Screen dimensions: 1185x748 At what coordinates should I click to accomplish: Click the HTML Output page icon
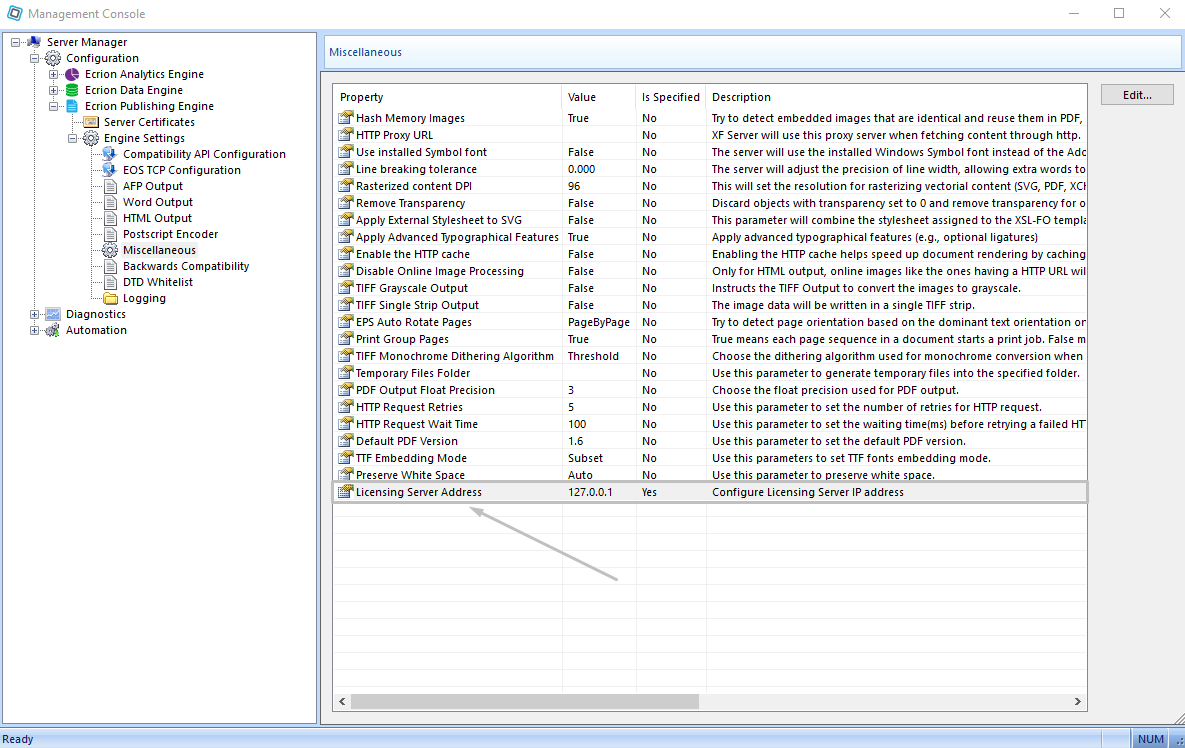pyautogui.click(x=110, y=218)
